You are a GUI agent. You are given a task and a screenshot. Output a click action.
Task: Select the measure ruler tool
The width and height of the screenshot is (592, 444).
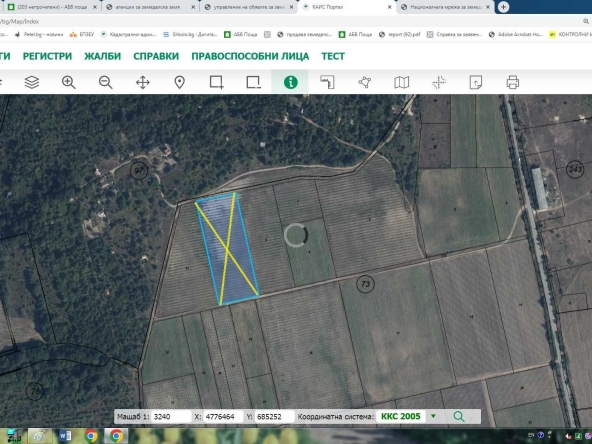click(x=327, y=82)
